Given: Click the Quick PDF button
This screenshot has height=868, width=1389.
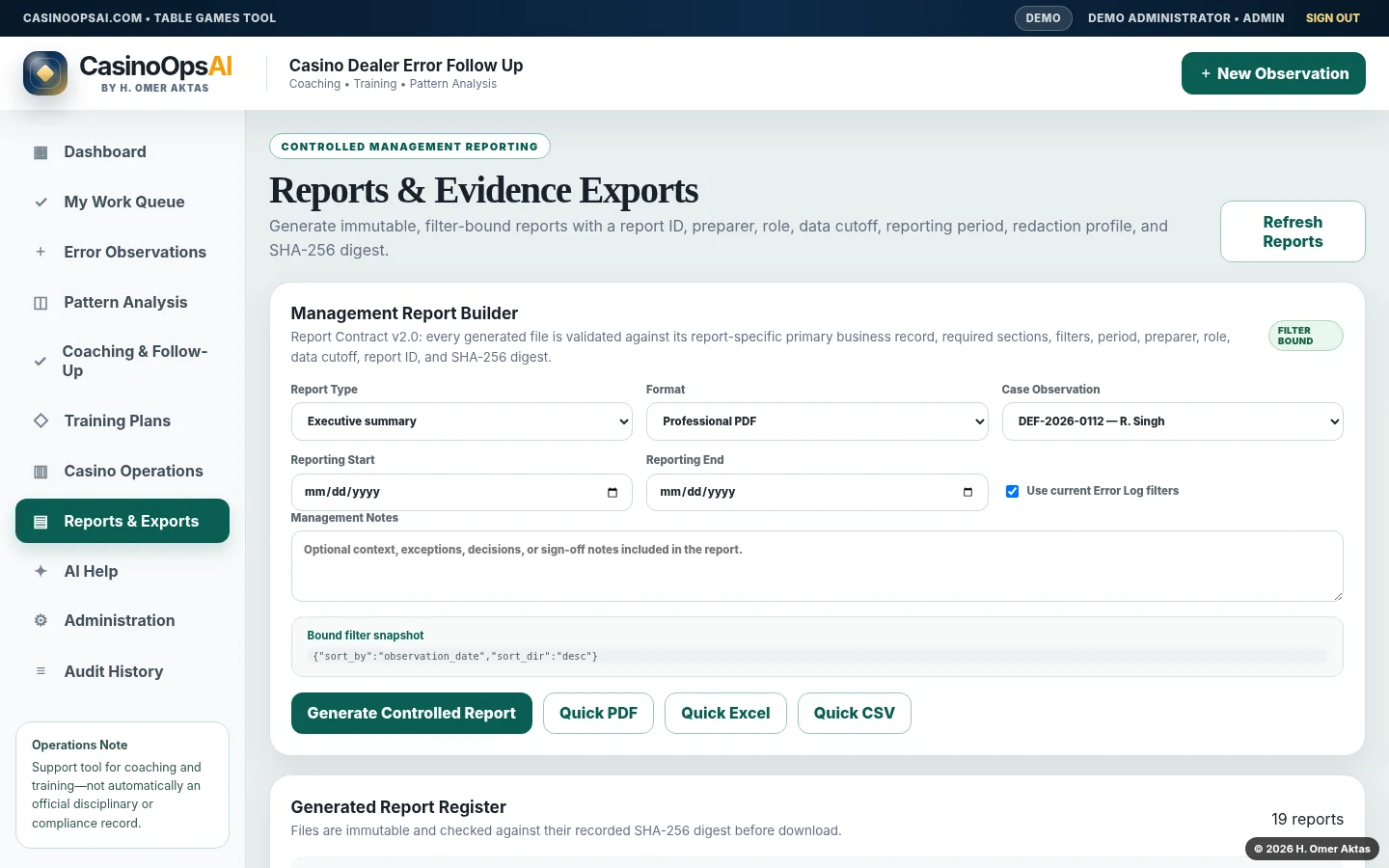Looking at the screenshot, I should coord(598,714).
